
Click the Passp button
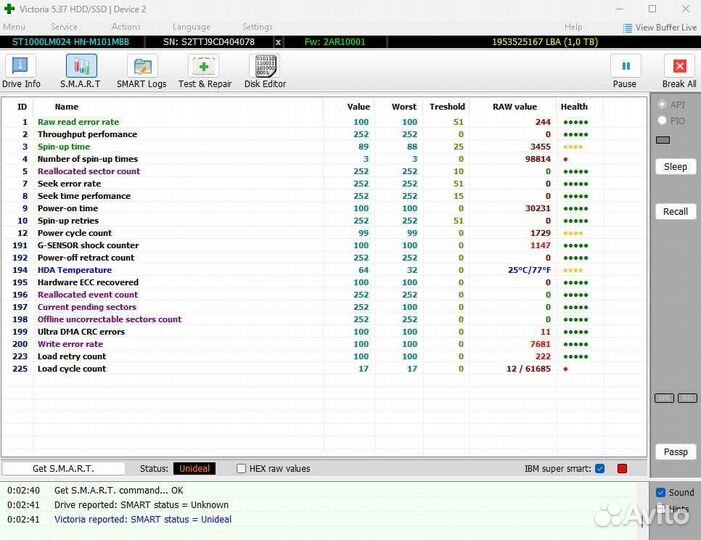pyautogui.click(x=676, y=452)
